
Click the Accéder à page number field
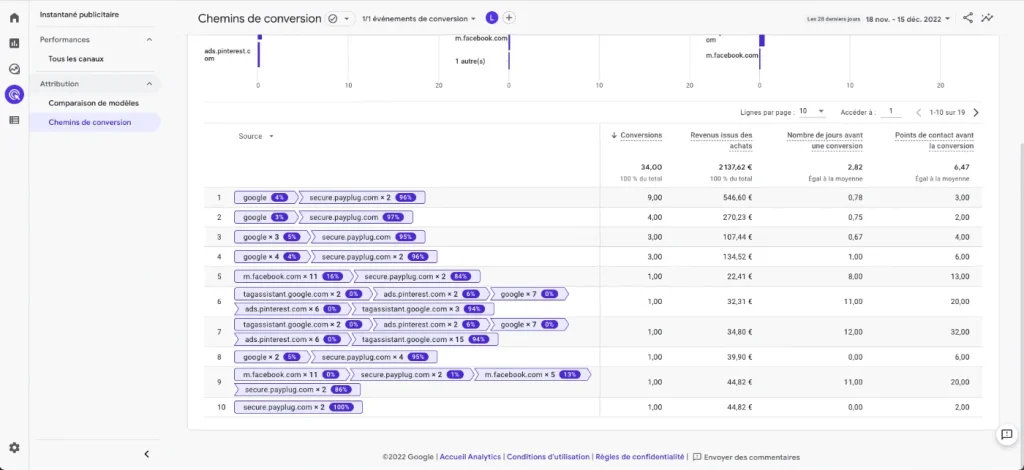point(891,112)
